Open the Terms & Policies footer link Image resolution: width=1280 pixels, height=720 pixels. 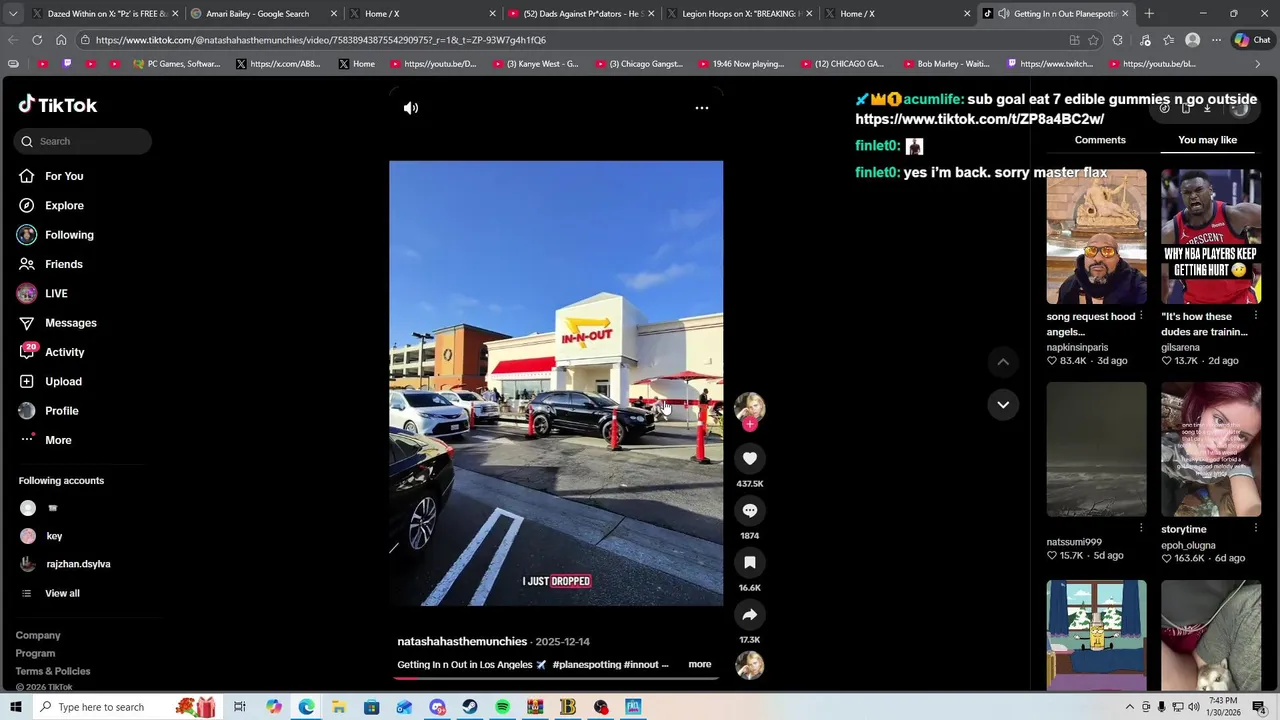[x=53, y=671]
